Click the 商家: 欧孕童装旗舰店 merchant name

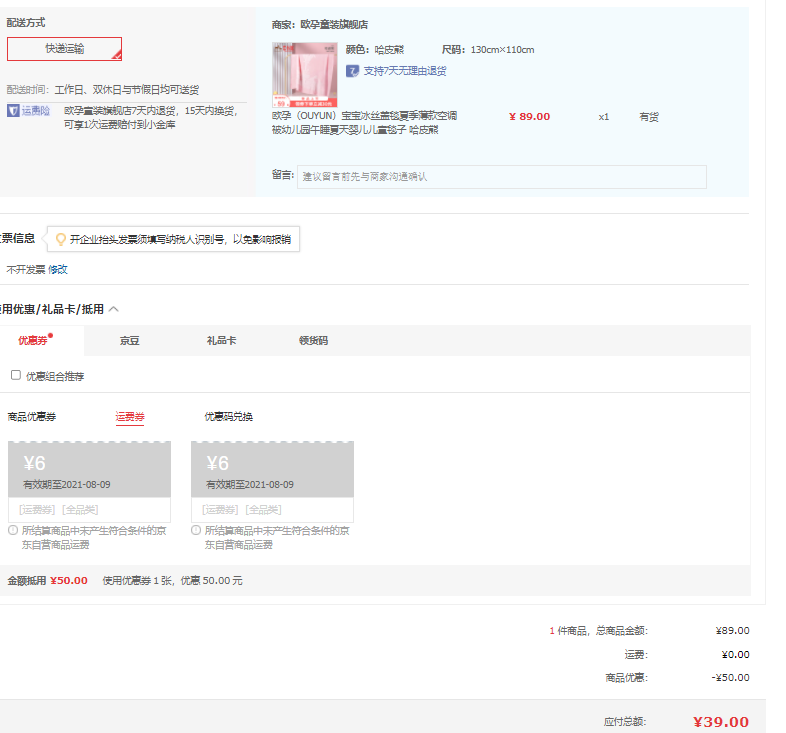tap(320, 25)
